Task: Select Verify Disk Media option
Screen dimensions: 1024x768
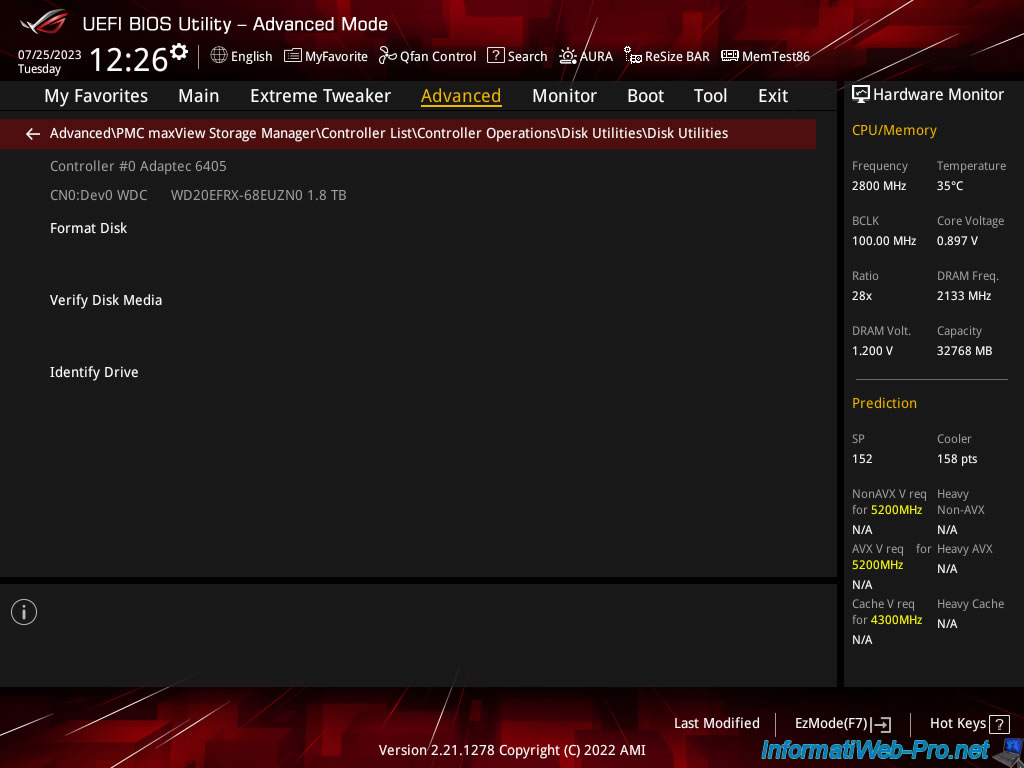Action: [x=106, y=300]
